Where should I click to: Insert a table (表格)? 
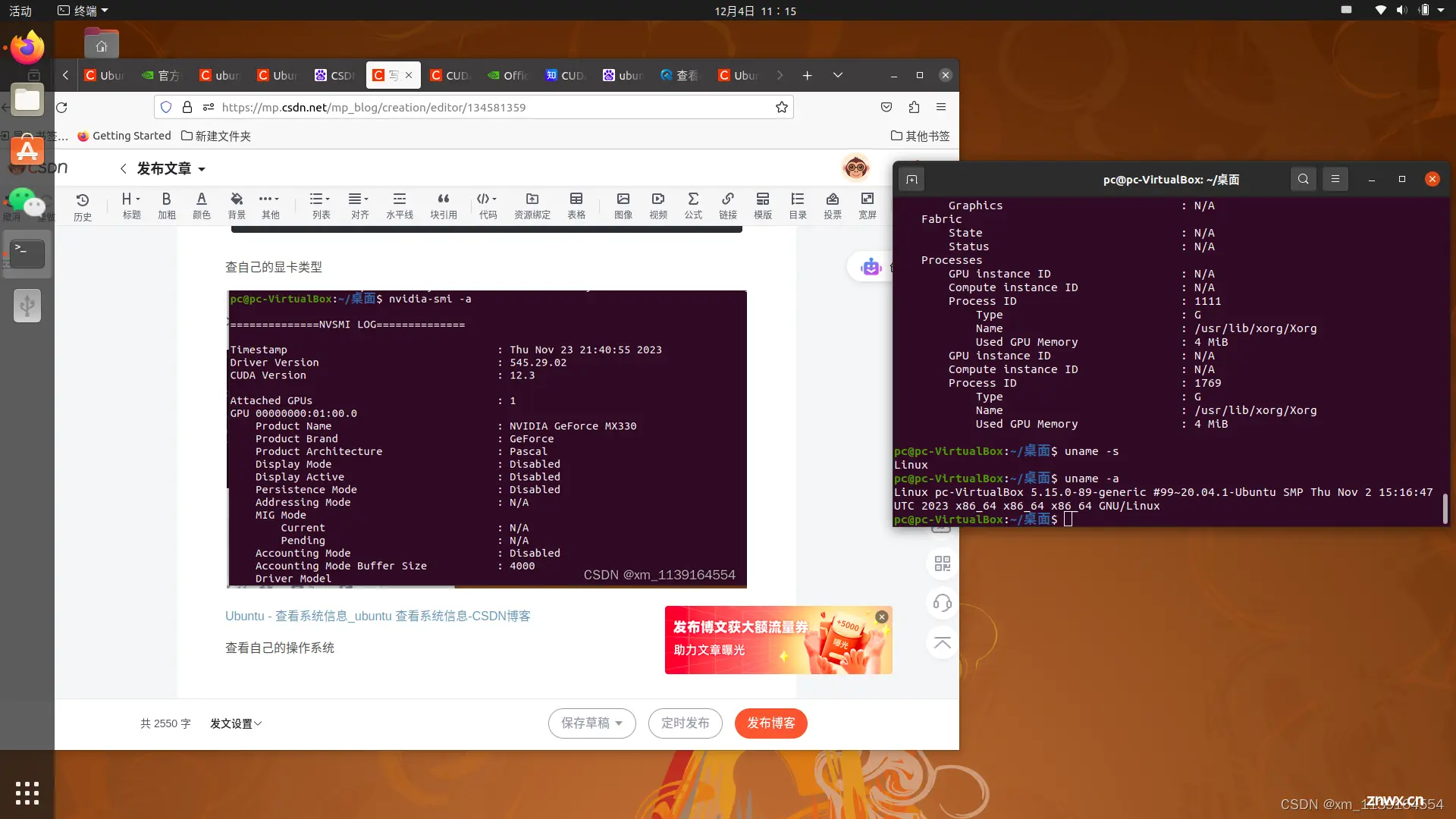pos(576,206)
